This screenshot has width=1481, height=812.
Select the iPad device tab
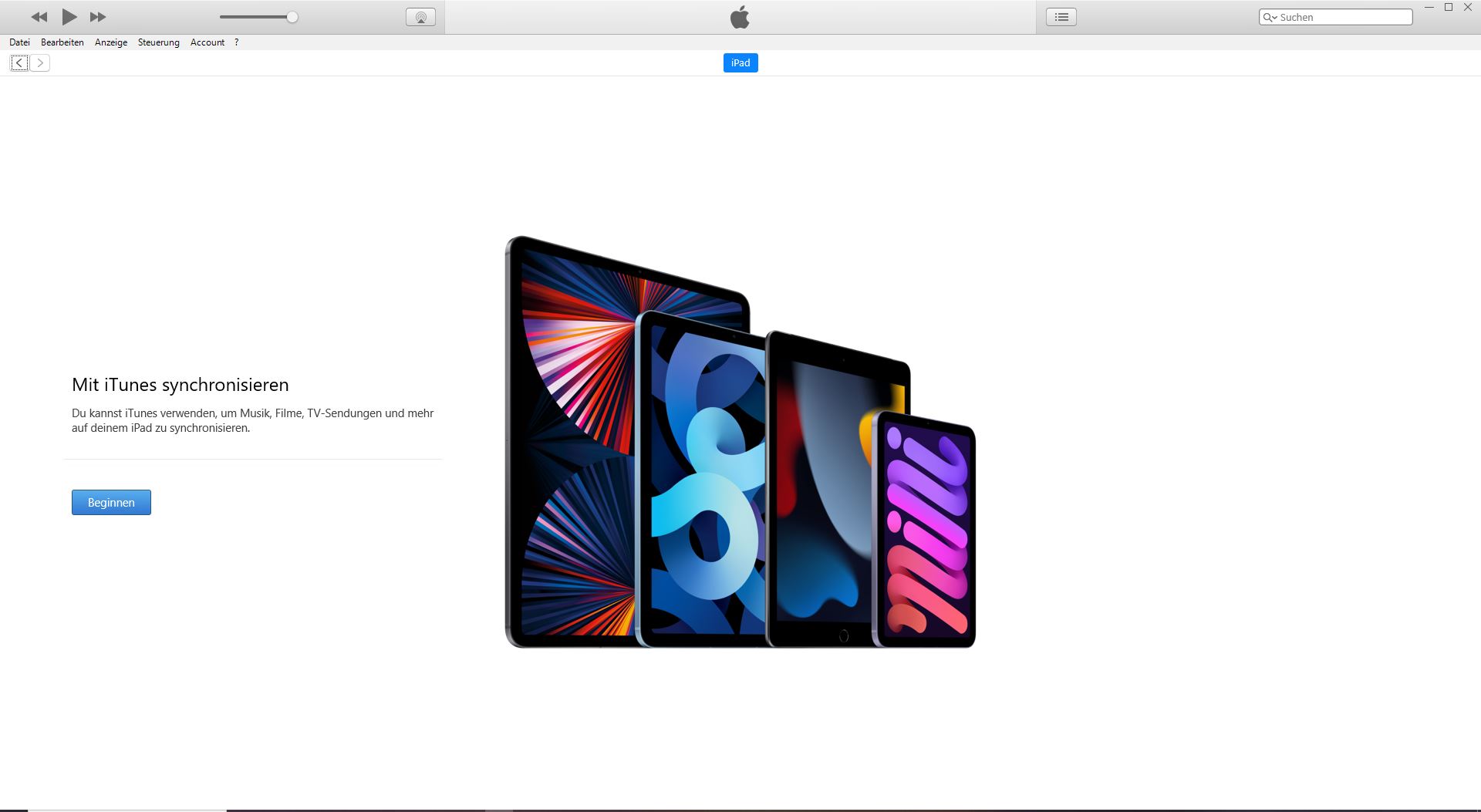pos(740,62)
